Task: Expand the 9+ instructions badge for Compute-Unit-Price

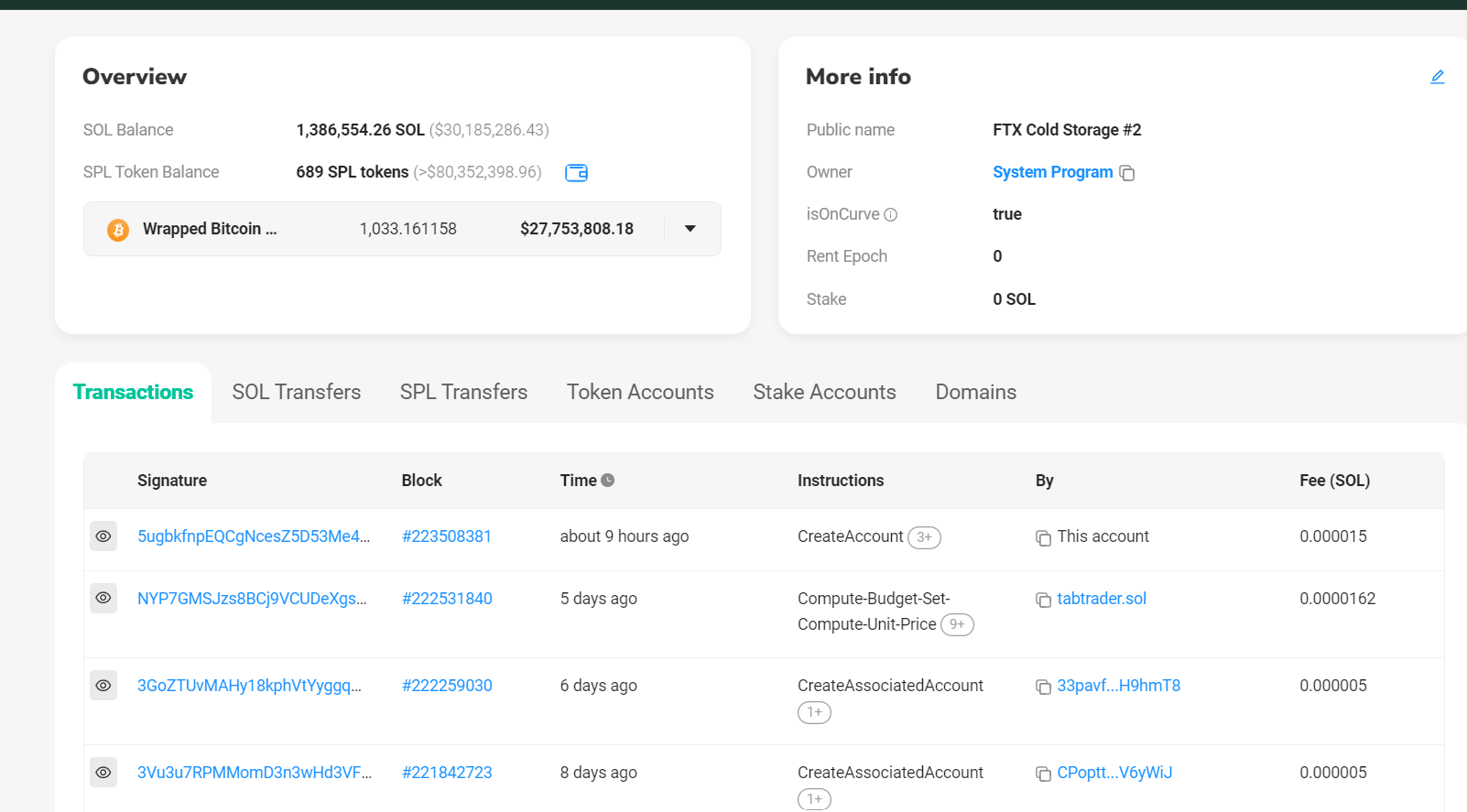Action: click(957, 624)
